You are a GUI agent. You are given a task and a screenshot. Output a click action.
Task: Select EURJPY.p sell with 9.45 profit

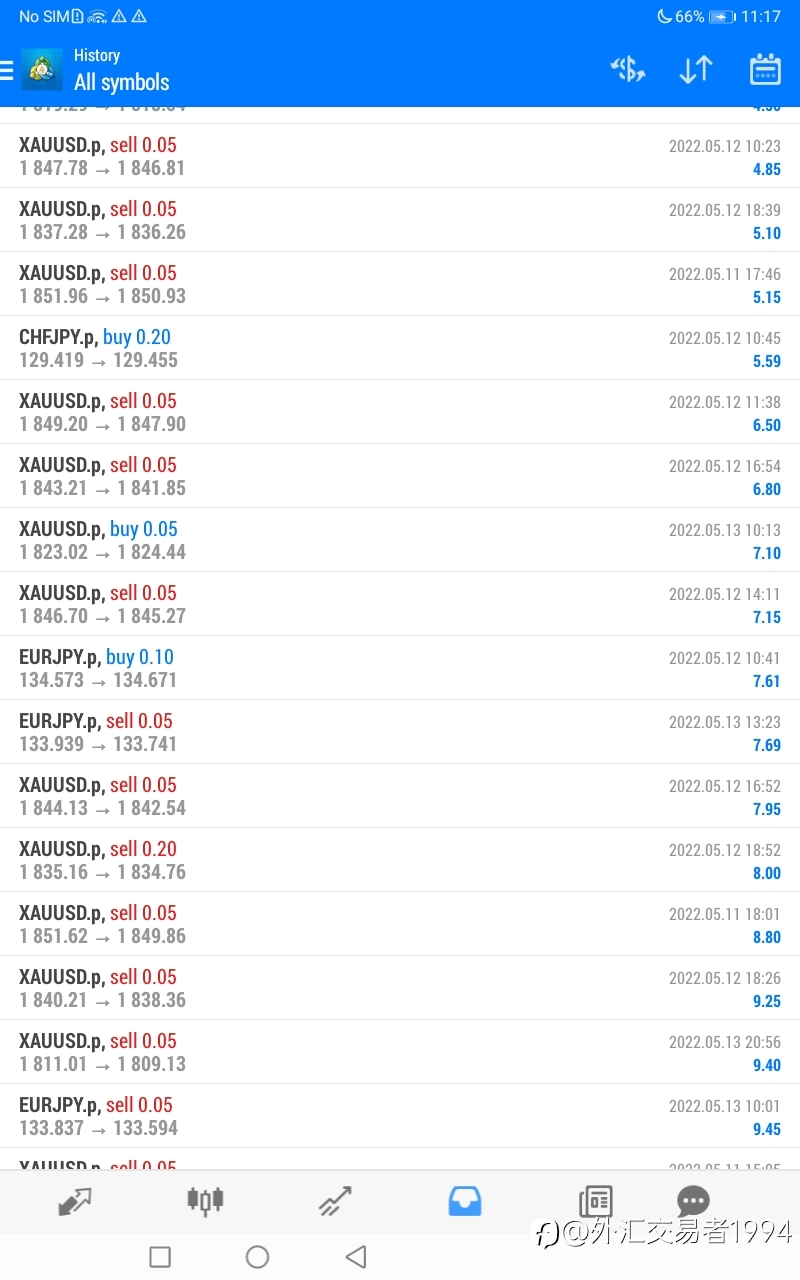coord(400,1116)
